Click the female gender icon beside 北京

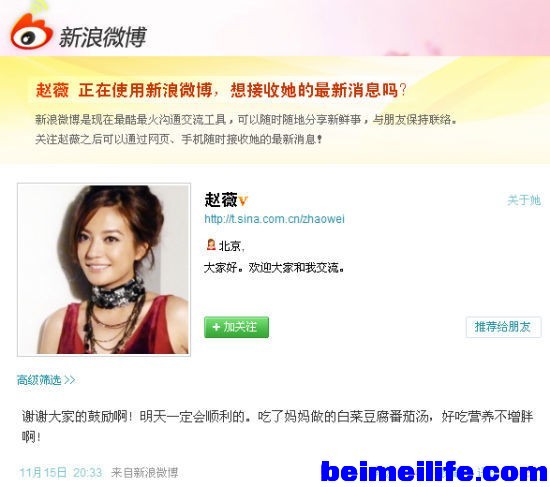click(211, 244)
